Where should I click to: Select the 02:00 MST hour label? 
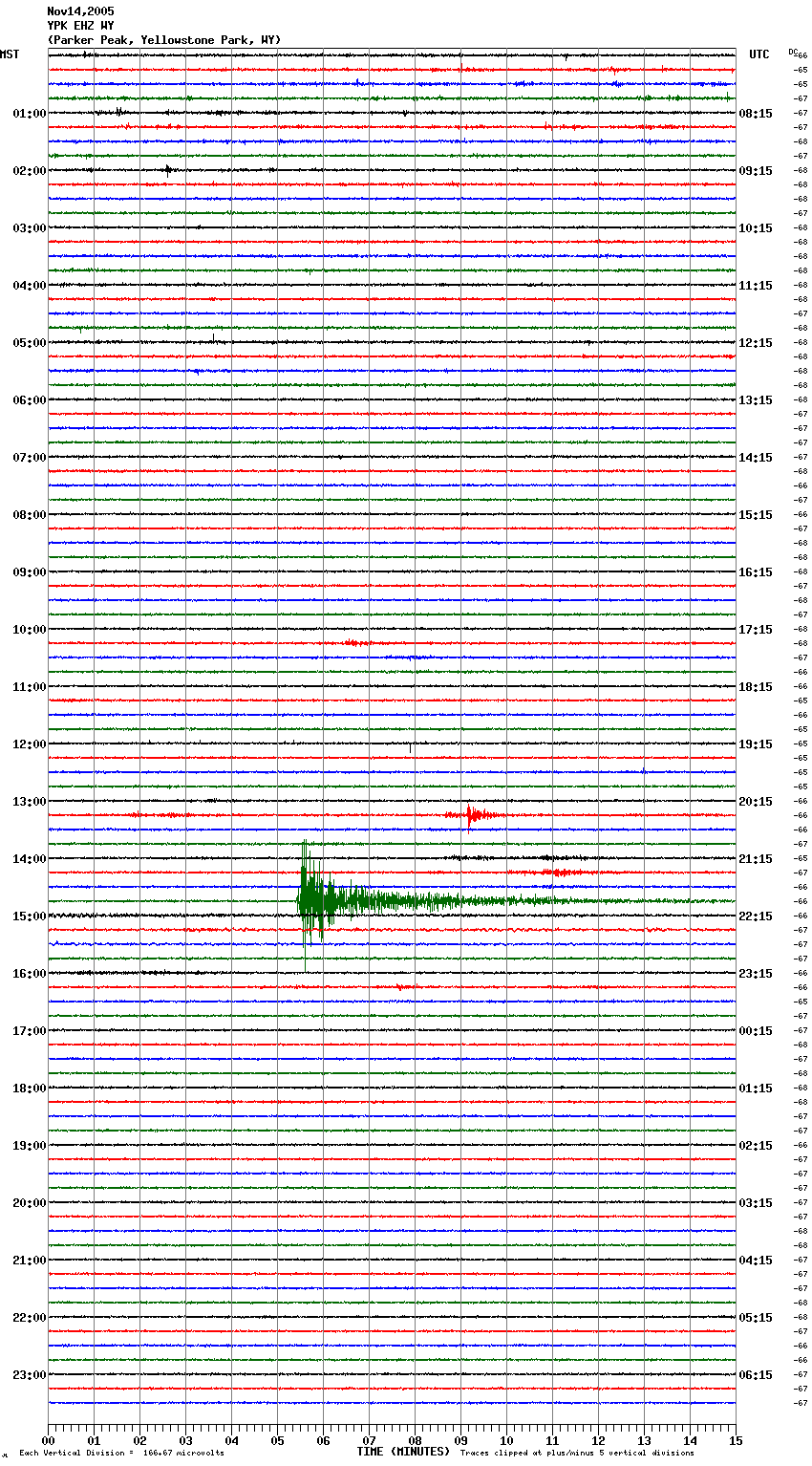click(x=30, y=171)
